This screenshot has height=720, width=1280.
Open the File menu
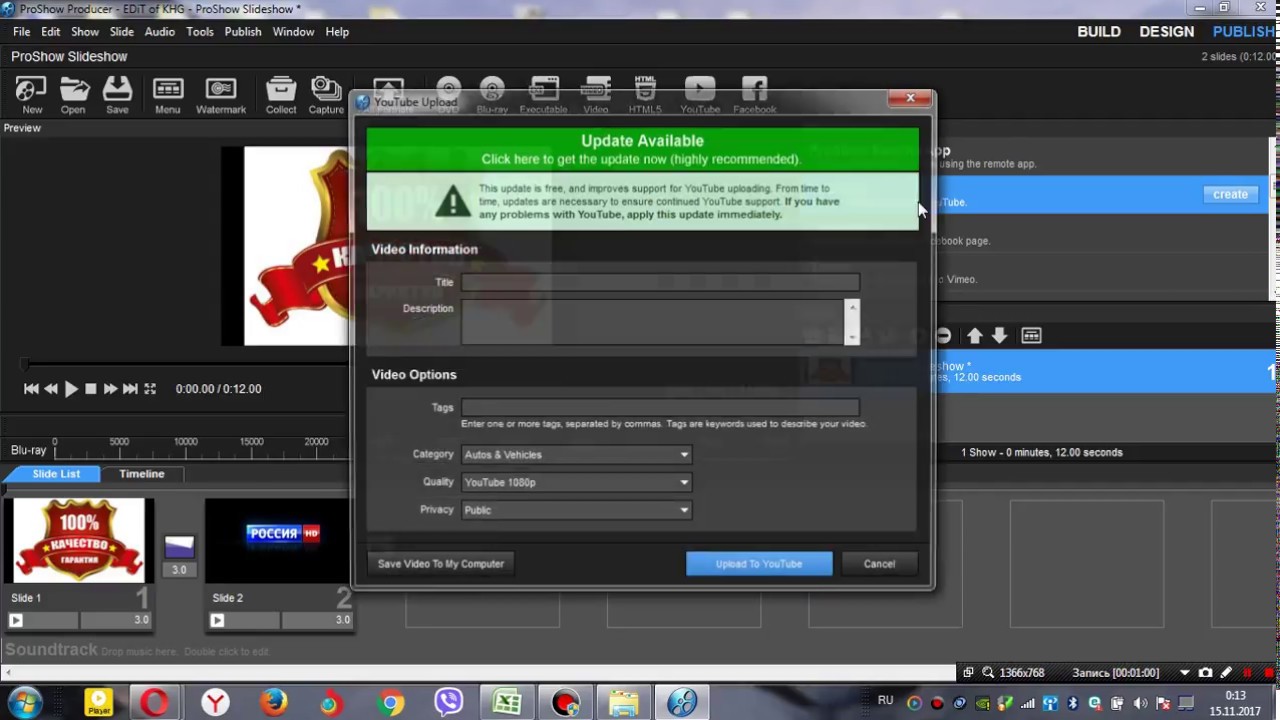tap(22, 32)
